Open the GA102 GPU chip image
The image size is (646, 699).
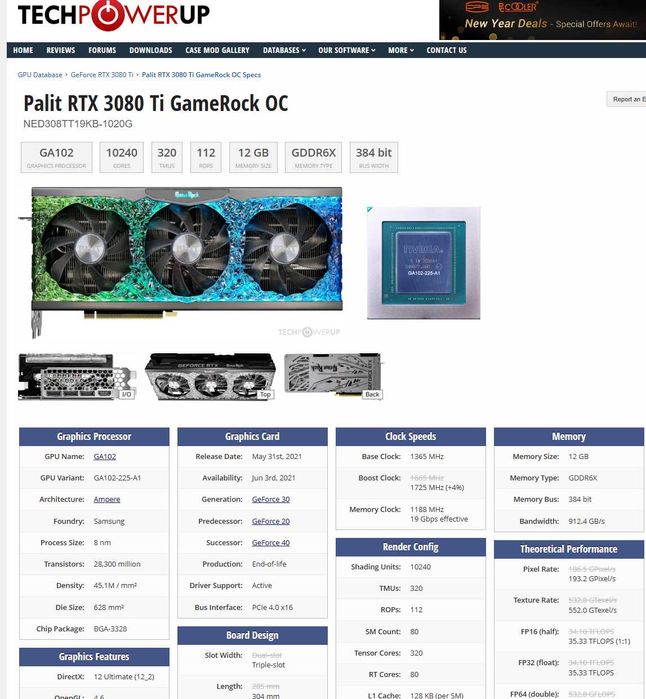[424, 263]
